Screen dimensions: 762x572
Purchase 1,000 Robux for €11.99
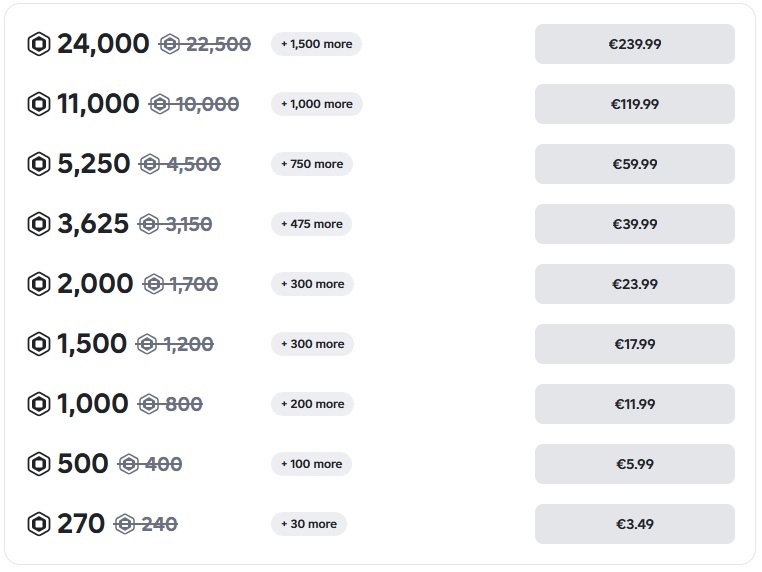point(635,404)
